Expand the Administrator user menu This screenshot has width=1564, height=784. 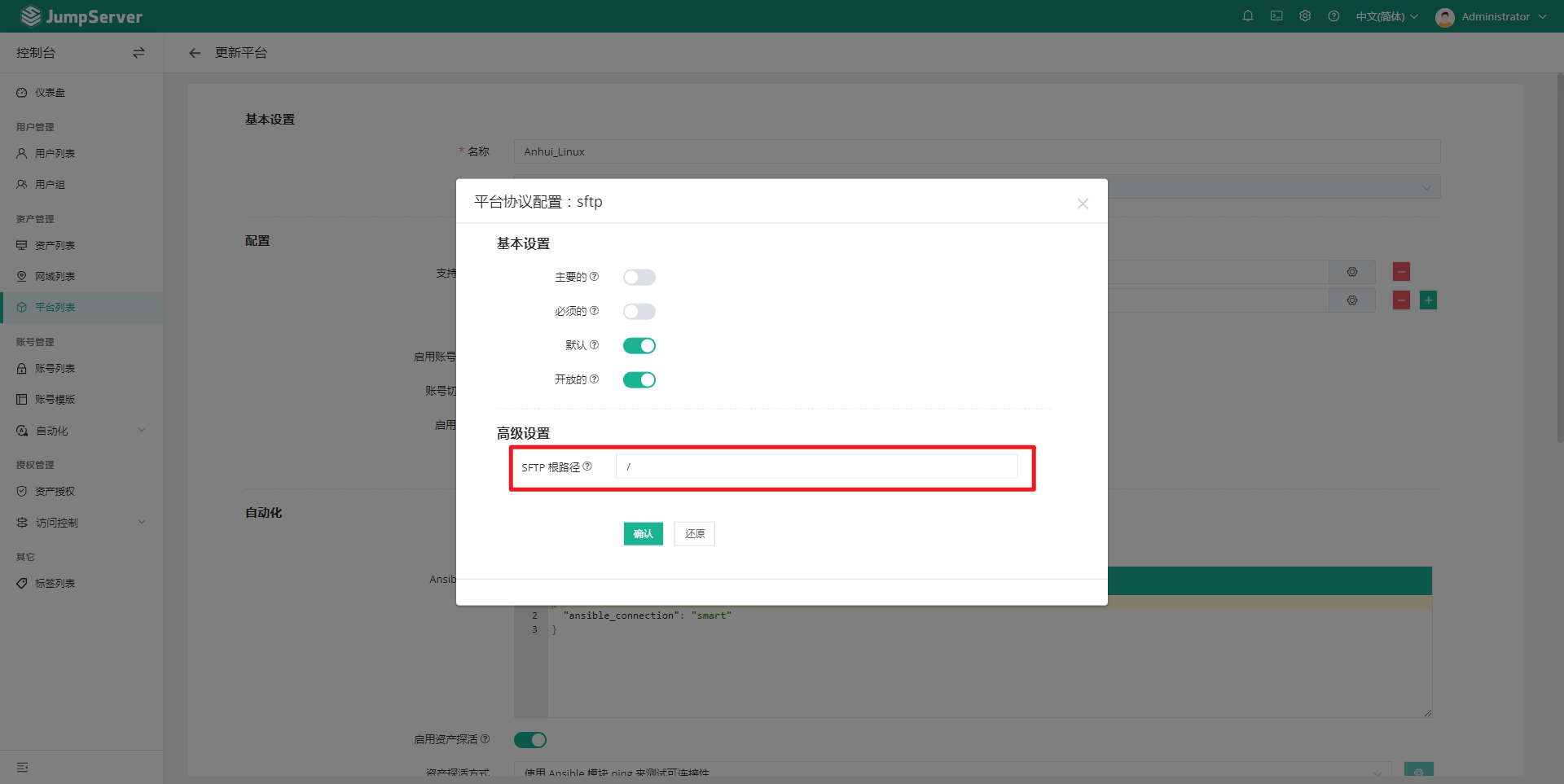click(1491, 16)
